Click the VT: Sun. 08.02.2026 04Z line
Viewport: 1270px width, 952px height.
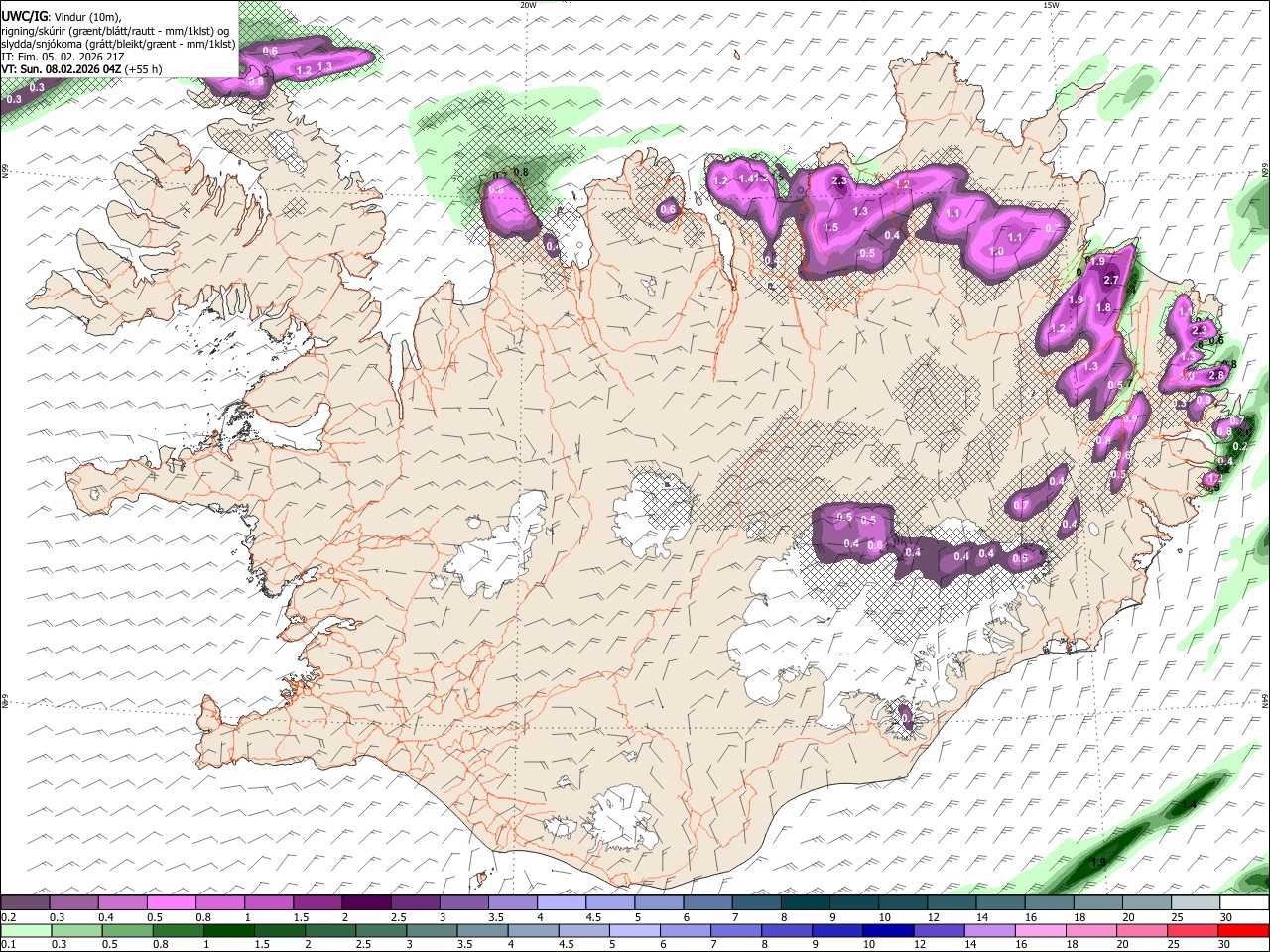pyautogui.click(x=81, y=69)
